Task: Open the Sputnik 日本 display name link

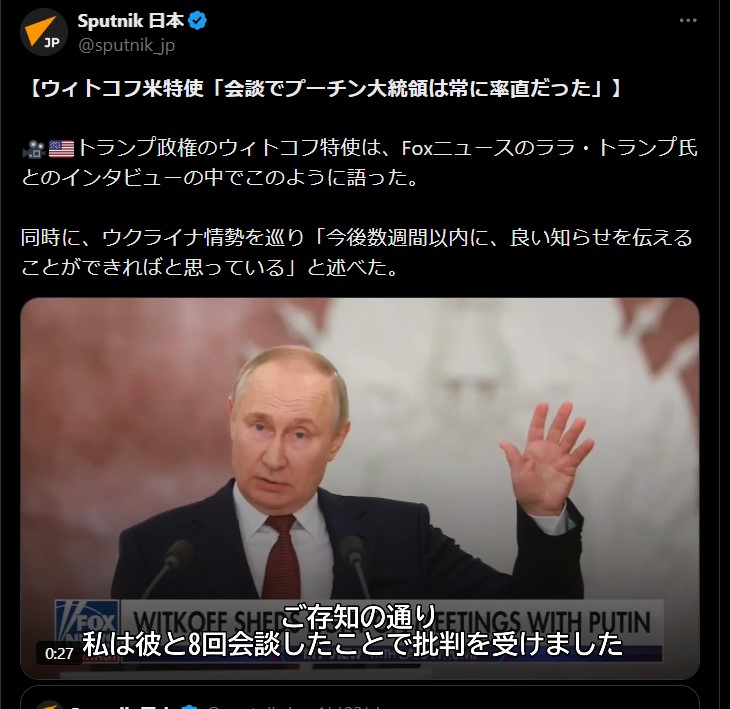Action: coord(130,21)
